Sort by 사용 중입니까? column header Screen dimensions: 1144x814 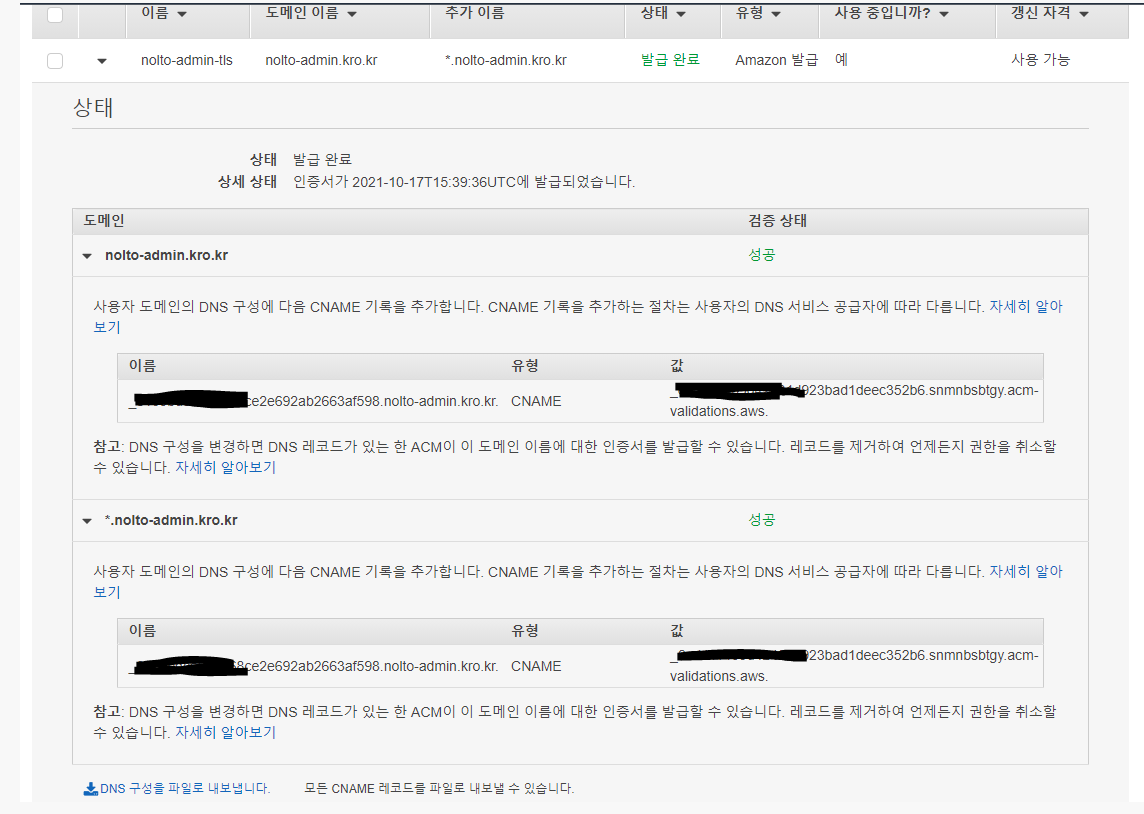coord(891,14)
